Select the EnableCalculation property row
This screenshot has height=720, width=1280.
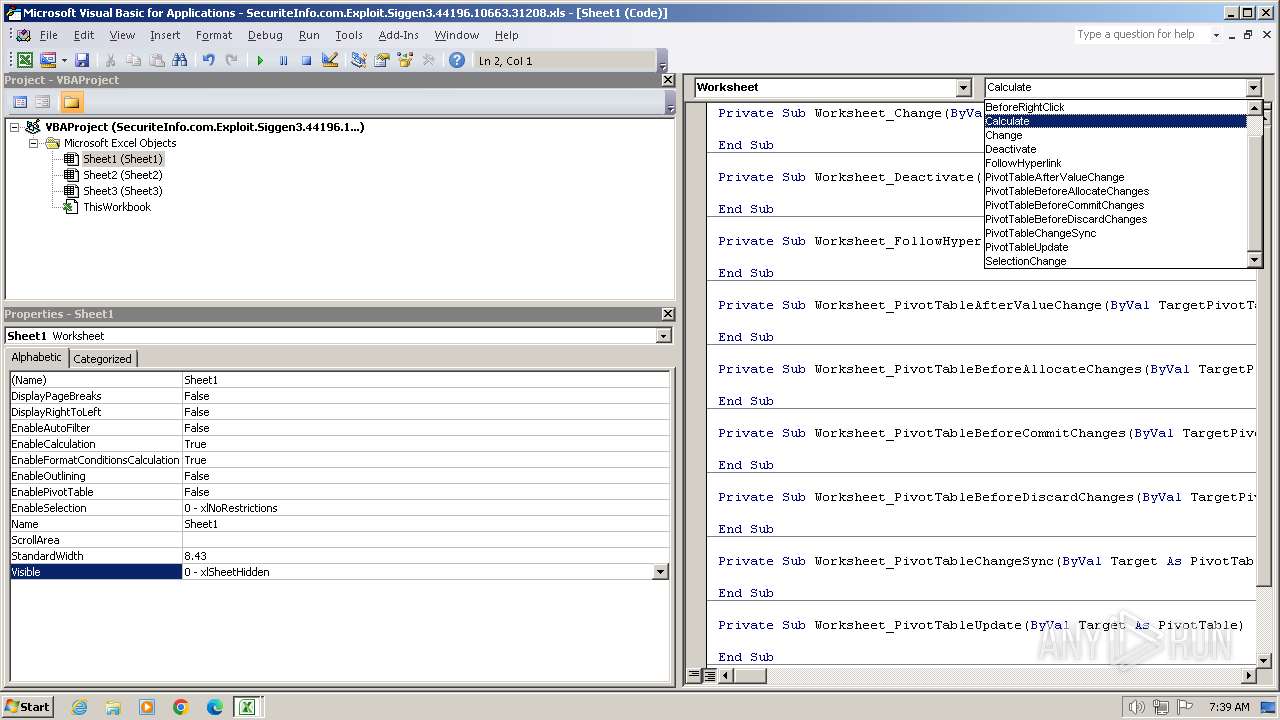339,444
